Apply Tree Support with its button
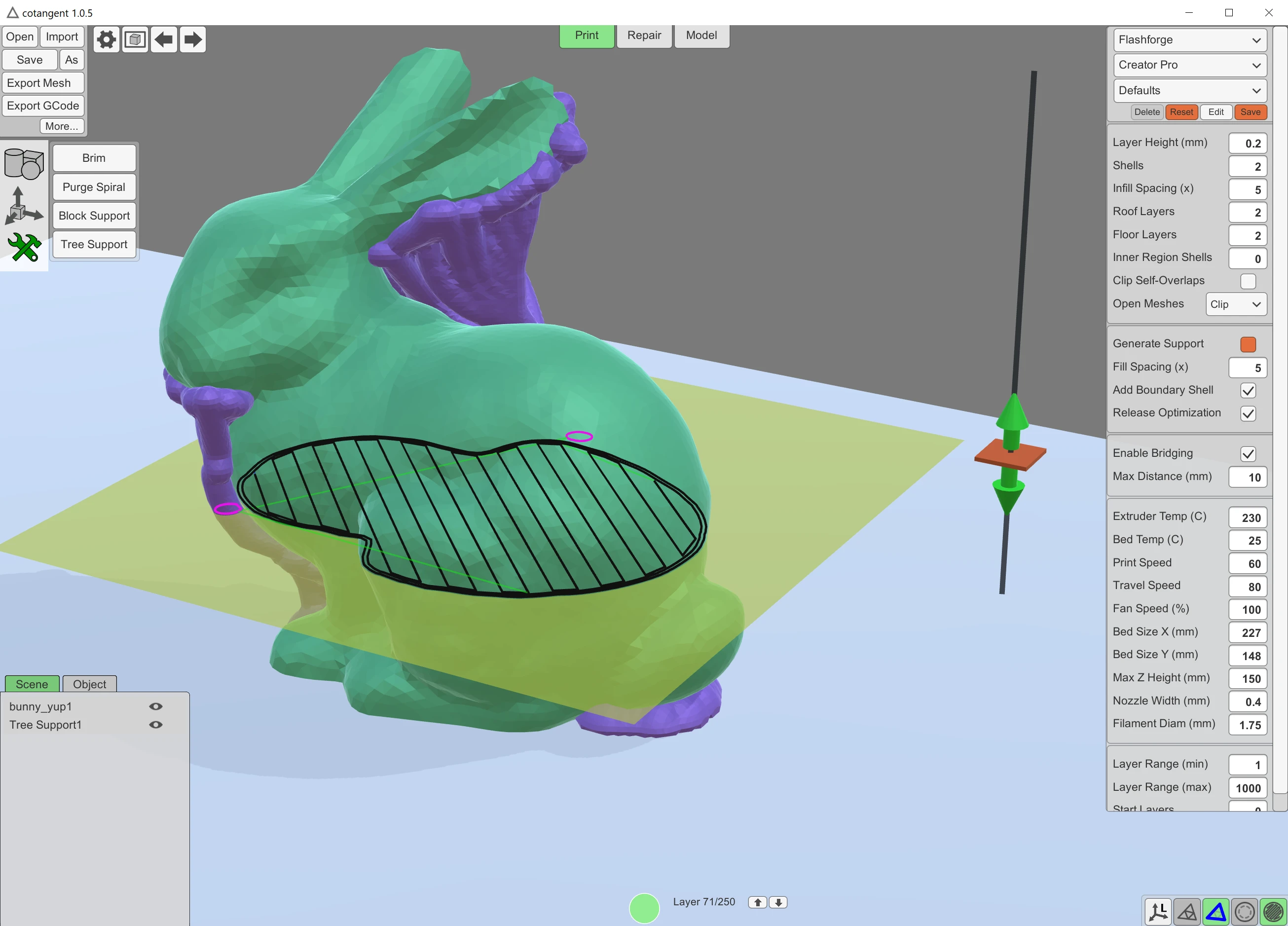 (x=94, y=244)
